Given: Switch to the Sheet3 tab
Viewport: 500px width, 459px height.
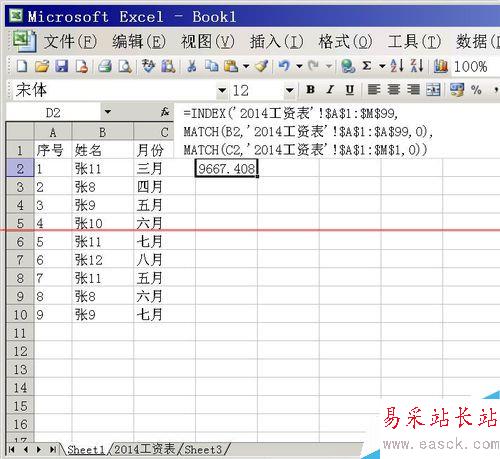Looking at the screenshot, I should 203,449.
